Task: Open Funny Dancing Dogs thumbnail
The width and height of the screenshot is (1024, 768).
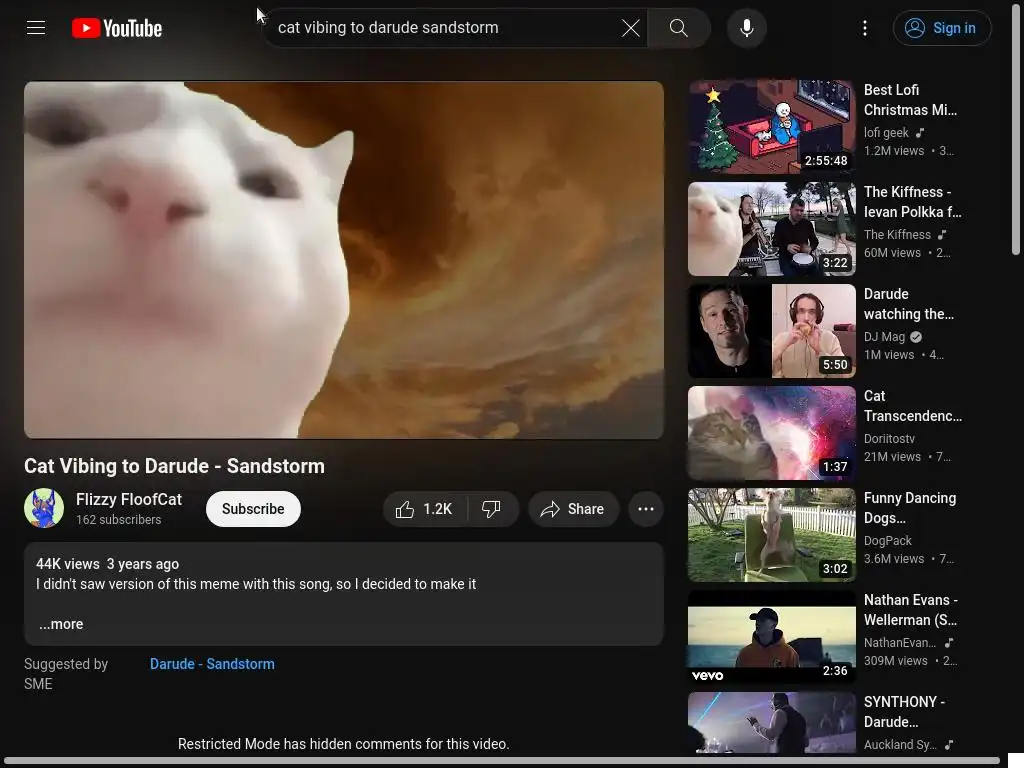Action: click(x=771, y=534)
